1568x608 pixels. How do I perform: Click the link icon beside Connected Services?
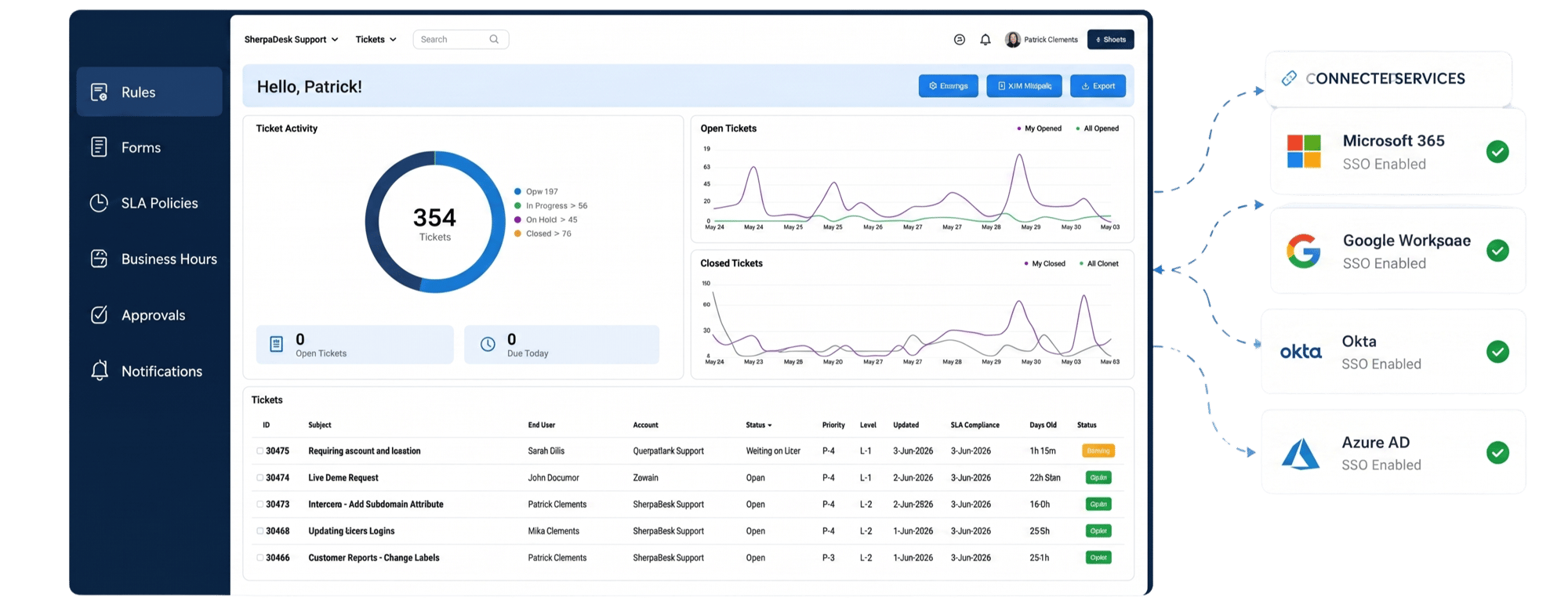[x=1289, y=78]
